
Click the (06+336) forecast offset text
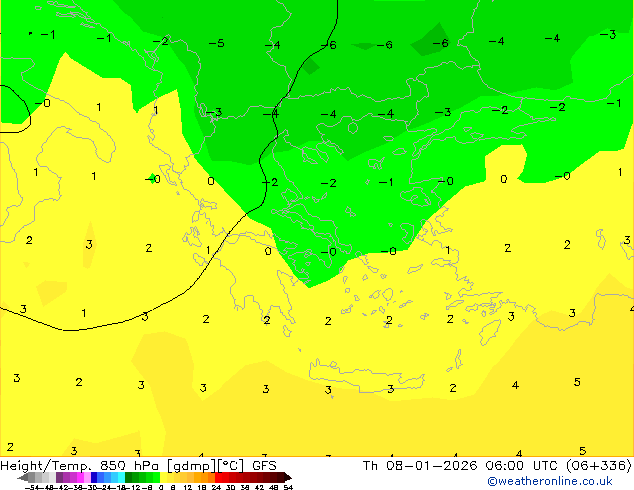[x=598, y=466]
